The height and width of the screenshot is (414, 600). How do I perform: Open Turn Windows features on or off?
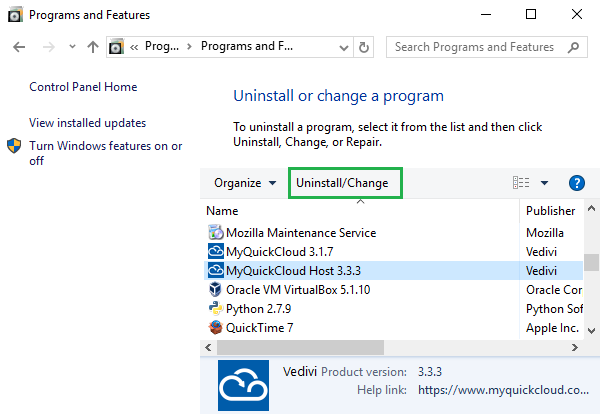click(106, 153)
